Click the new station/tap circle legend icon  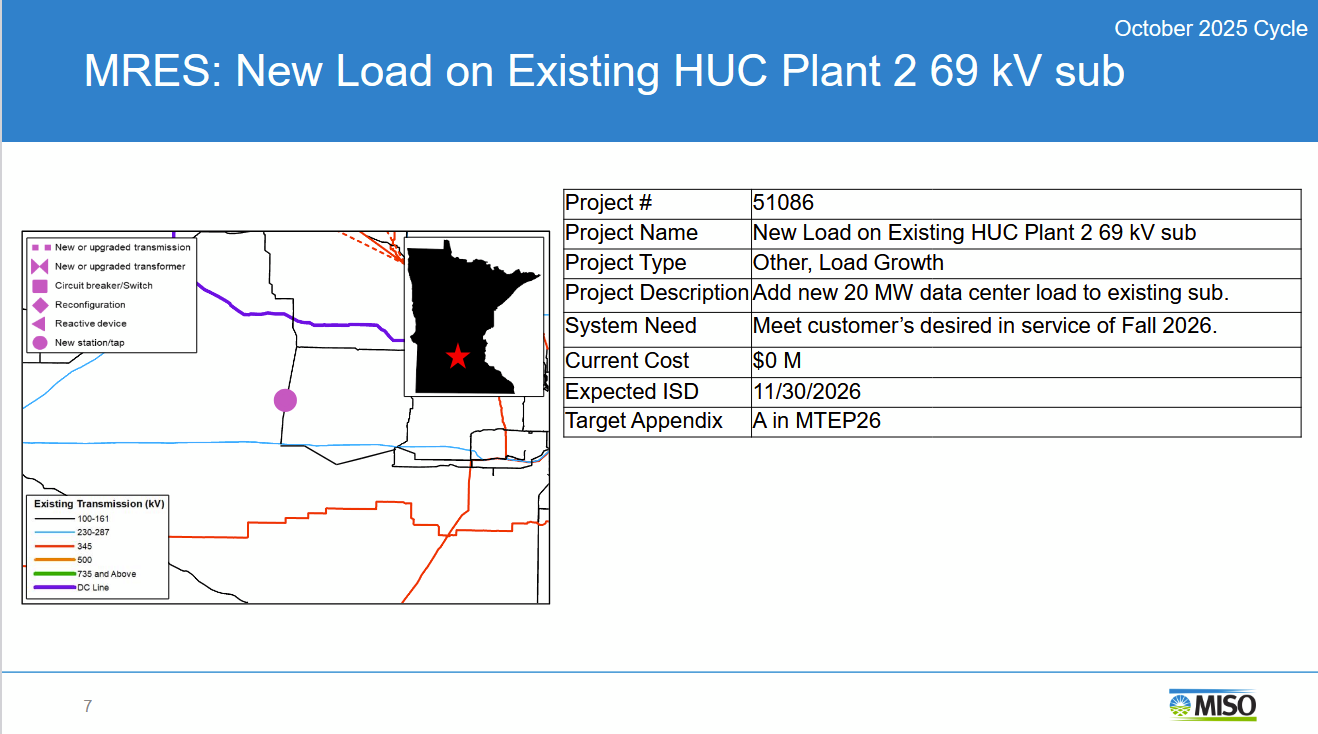click(x=40, y=343)
